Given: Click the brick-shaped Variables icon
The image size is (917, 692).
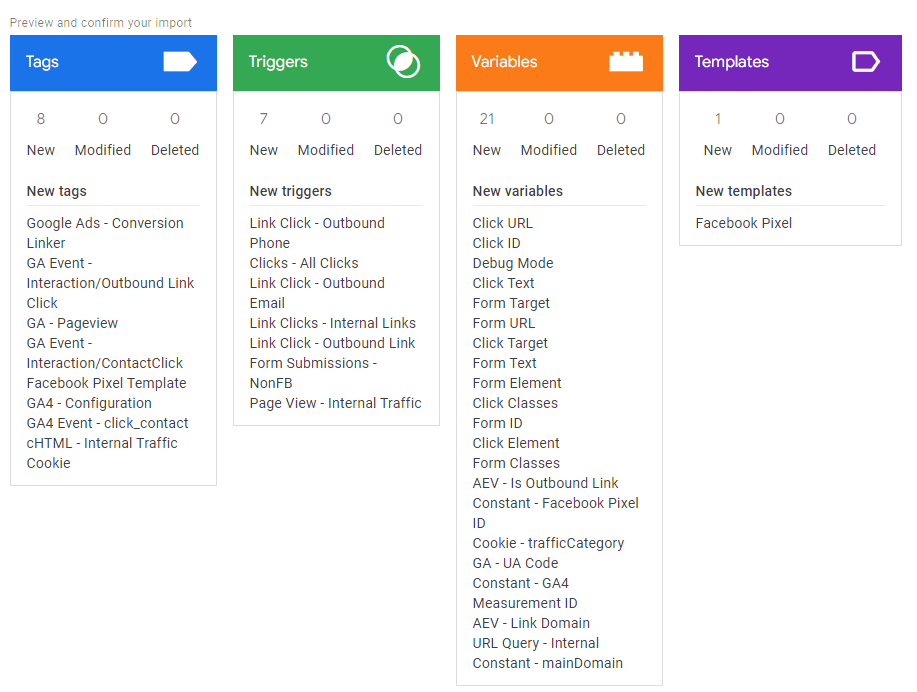Looking at the screenshot, I should pyautogui.click(x=626, y=61).
